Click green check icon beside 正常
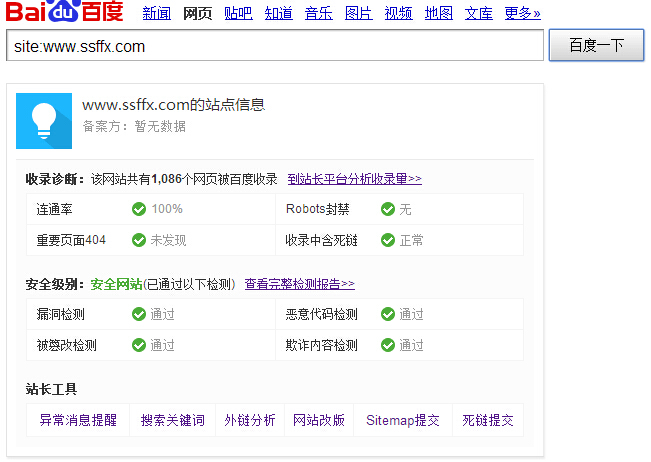 tap(388, 240)
